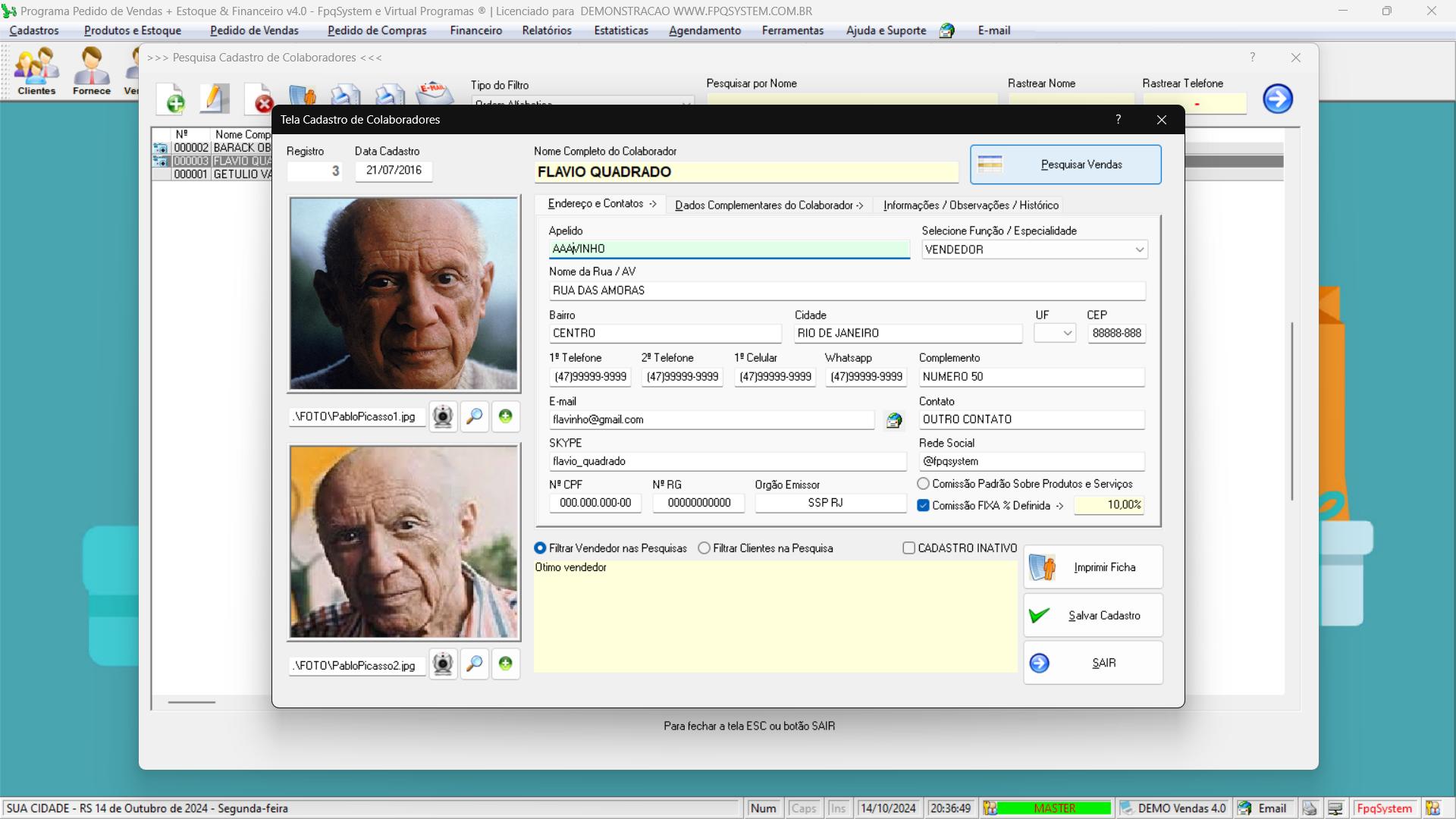Open Fornecedores icon in main toolbar

[92, 71]
